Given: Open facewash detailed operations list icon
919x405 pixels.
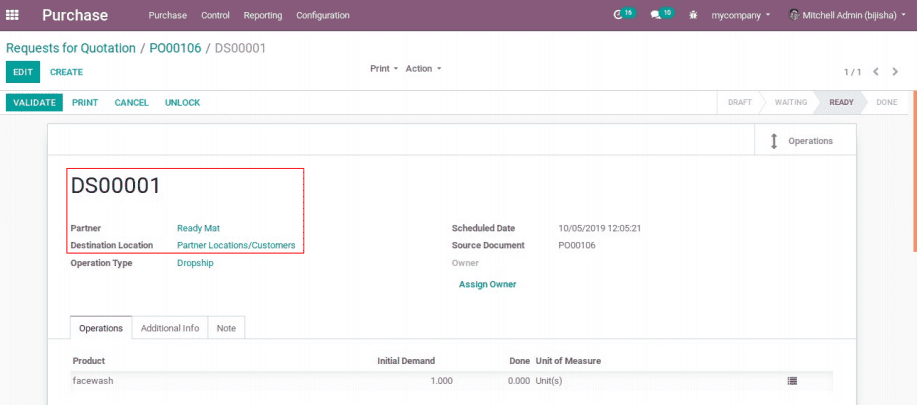Looking at the screenshot, I should (792, 381).
